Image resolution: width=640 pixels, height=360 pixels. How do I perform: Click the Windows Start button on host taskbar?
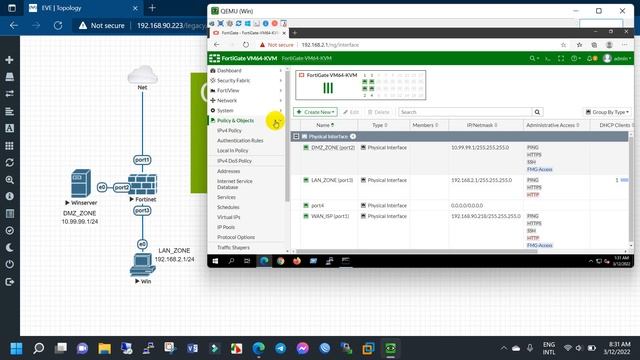click(x=16, y=348)
